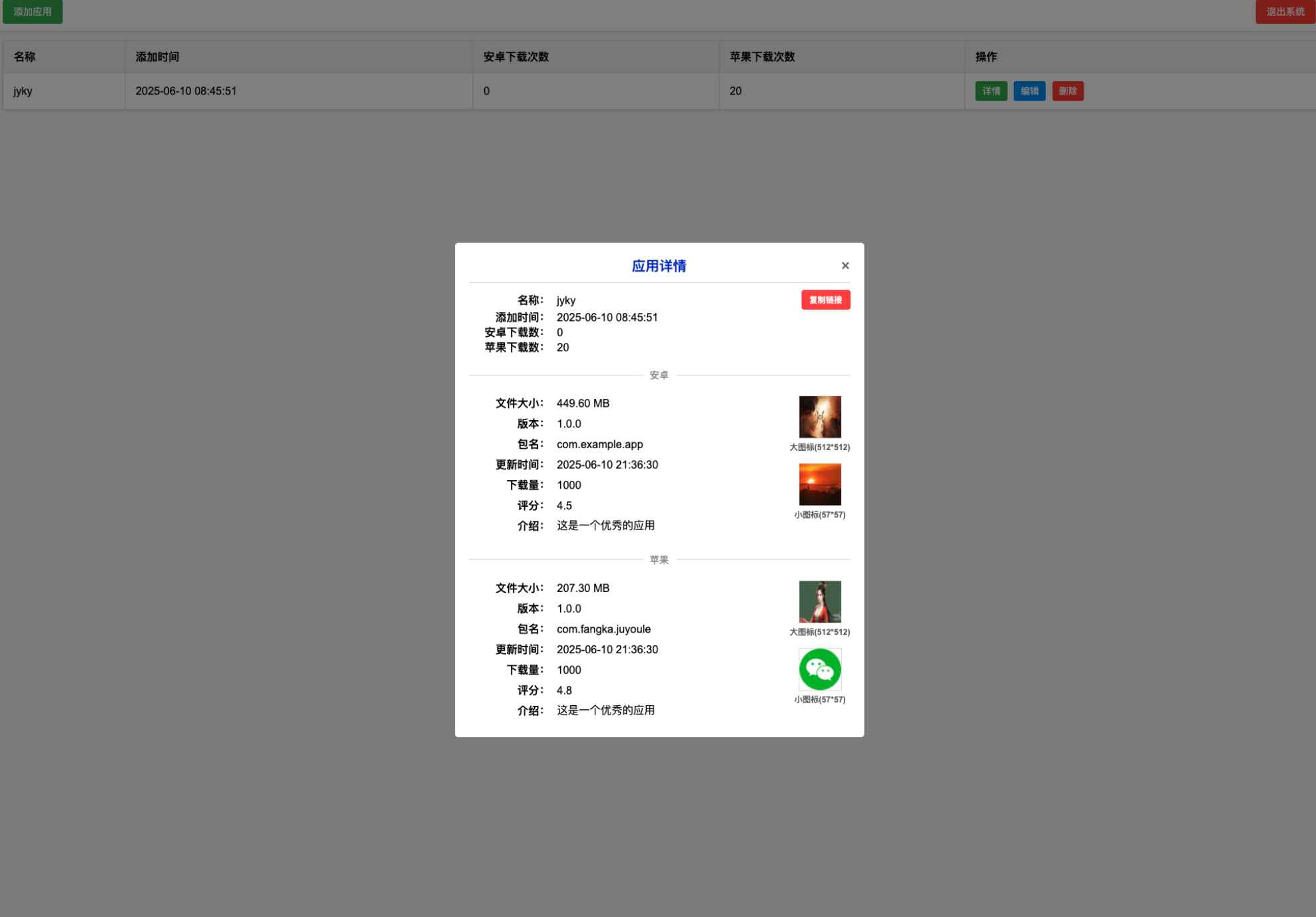Click the 添加时间 column header

coord(157,57)
